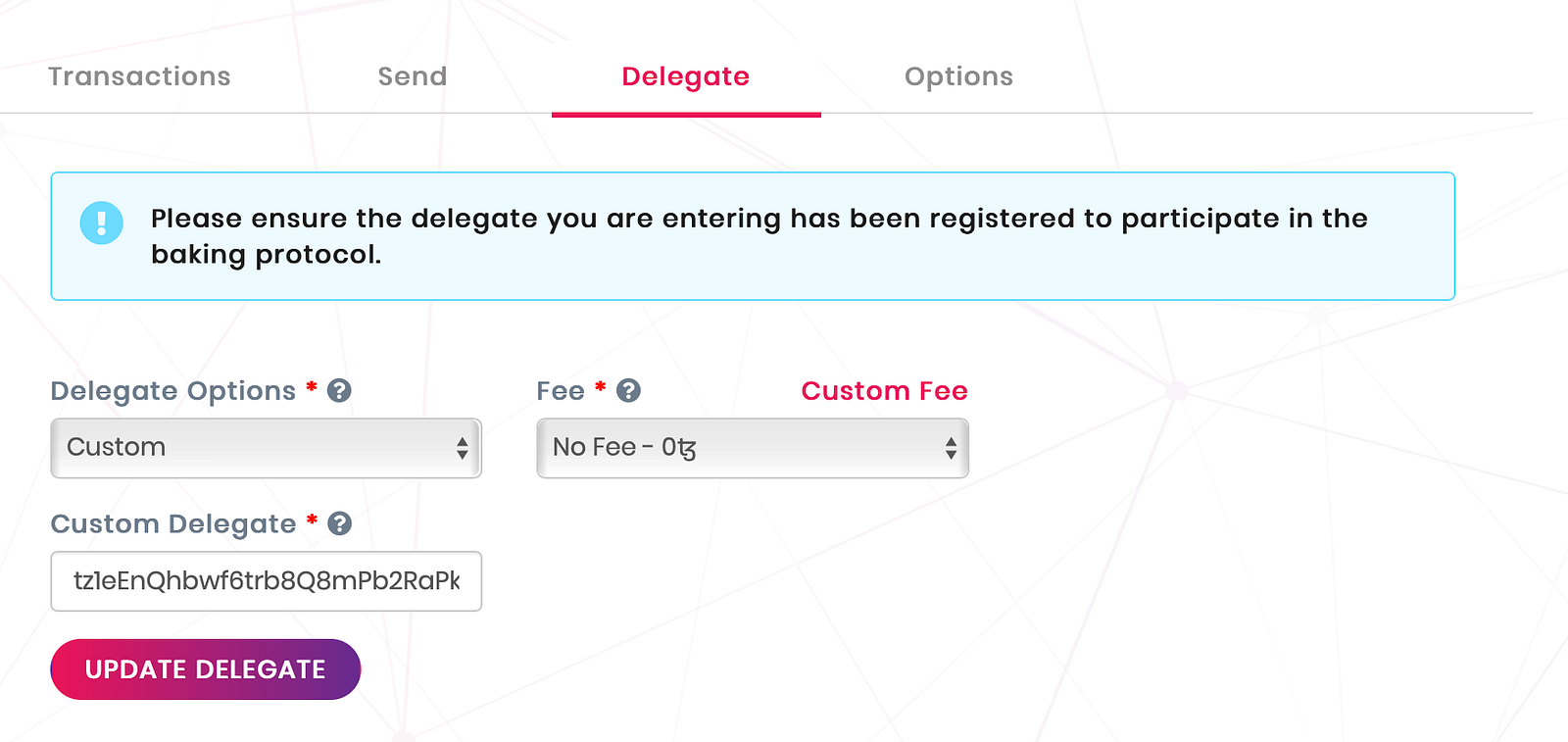Click the up-down arrows on the Custom select
1568x742 pixels.
(462, 448)
